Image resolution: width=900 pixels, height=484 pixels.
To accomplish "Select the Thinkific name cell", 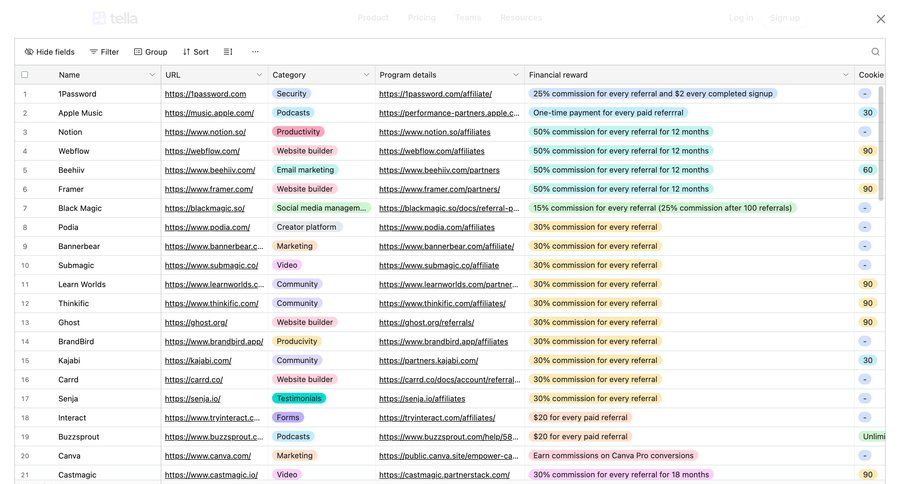I will pyautogui.click(x=88, y=303).
